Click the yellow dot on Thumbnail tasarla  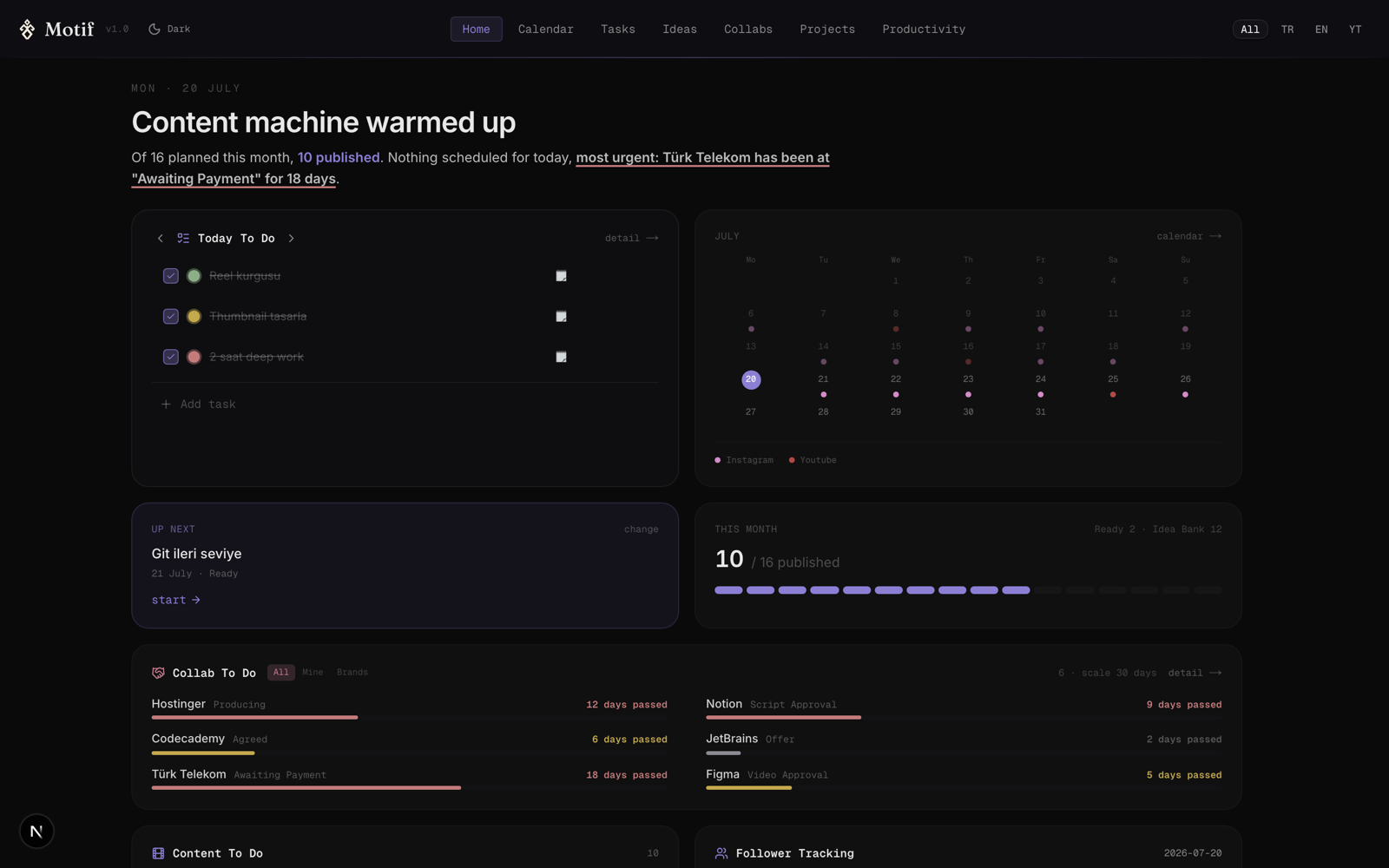point(194,317)
